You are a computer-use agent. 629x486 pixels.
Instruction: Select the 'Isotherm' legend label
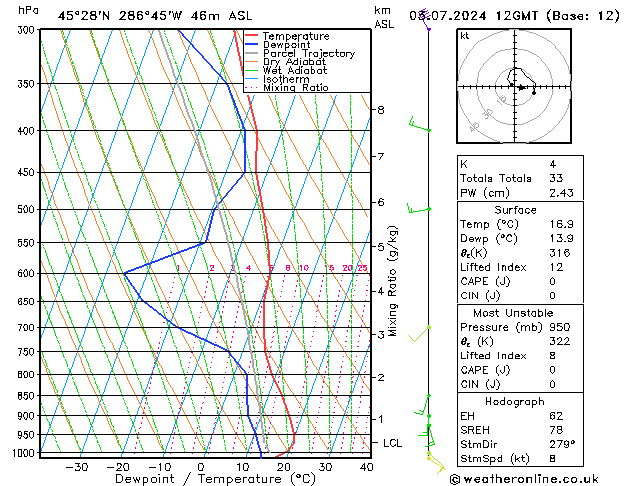(286, 79)
